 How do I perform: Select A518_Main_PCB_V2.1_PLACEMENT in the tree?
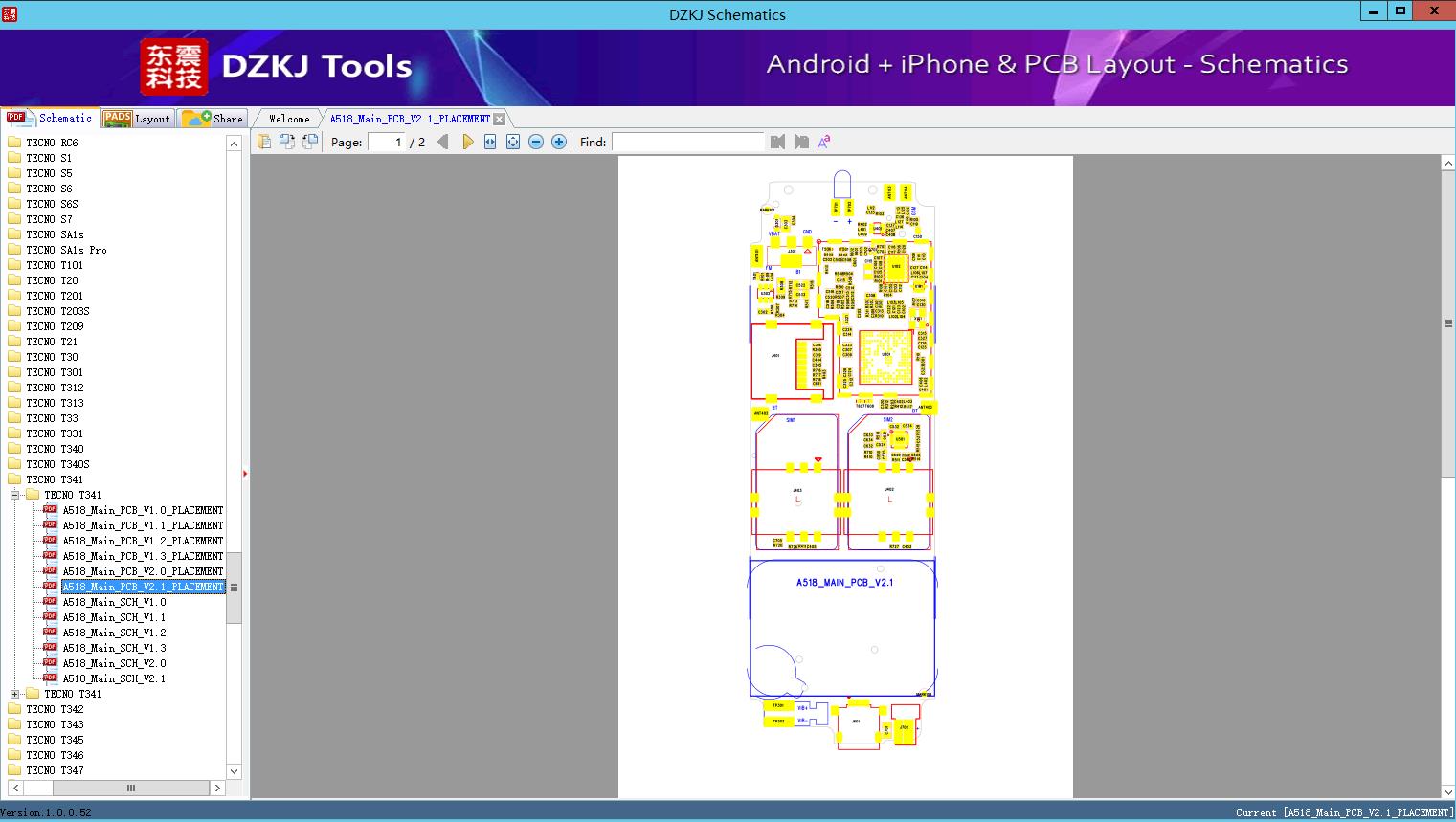pyautogui.click(x=143, y=587)
